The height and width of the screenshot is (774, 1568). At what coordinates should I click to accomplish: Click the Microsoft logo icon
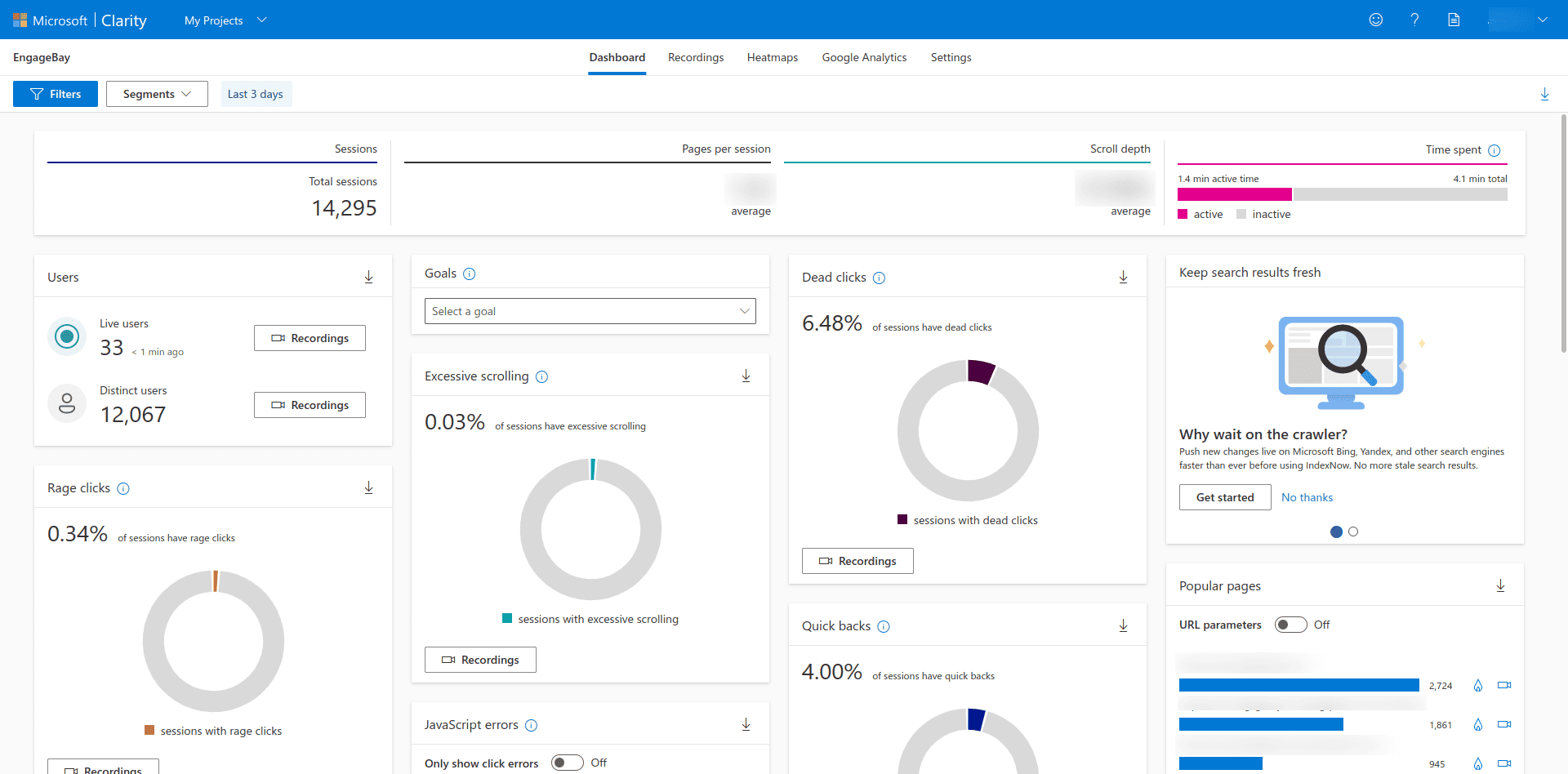pos(20,20)
